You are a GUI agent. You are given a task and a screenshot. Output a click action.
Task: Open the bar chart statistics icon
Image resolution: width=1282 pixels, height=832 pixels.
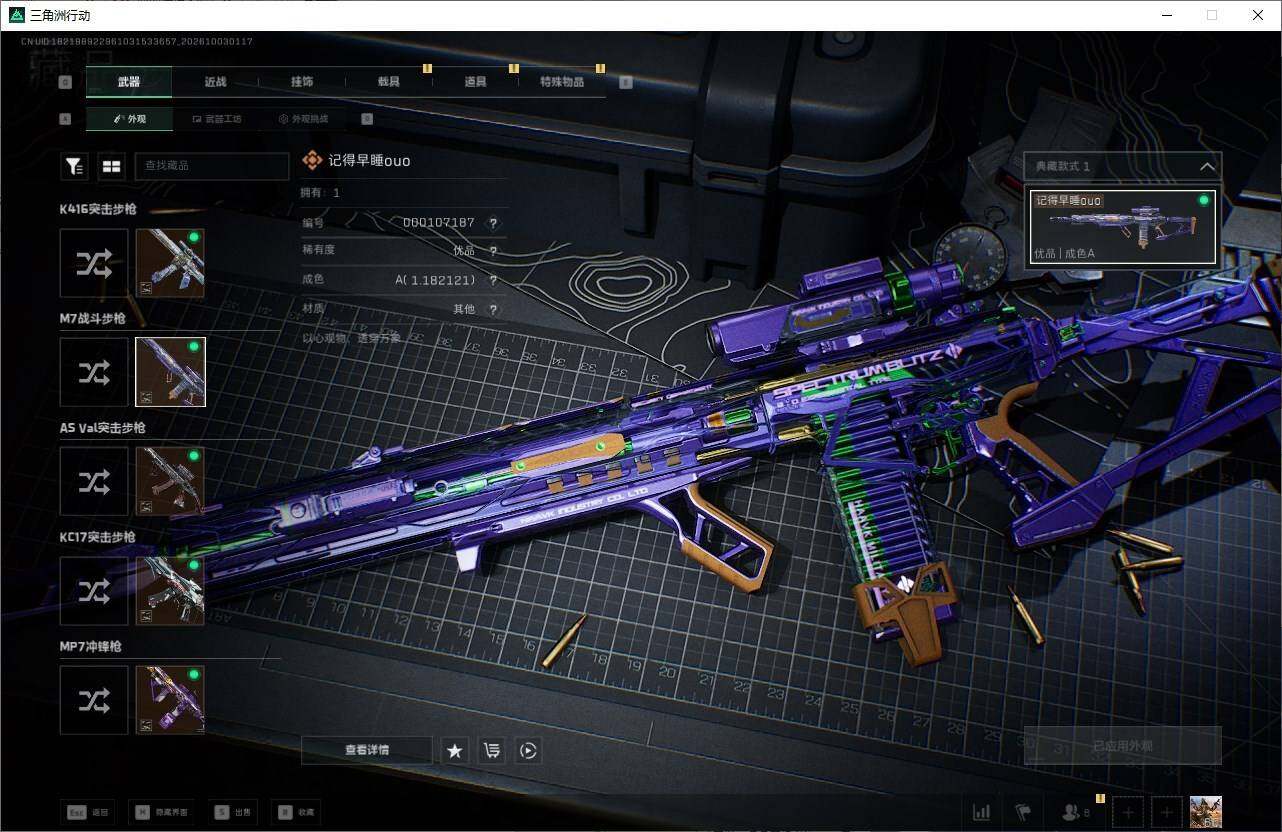click(982, 812)
